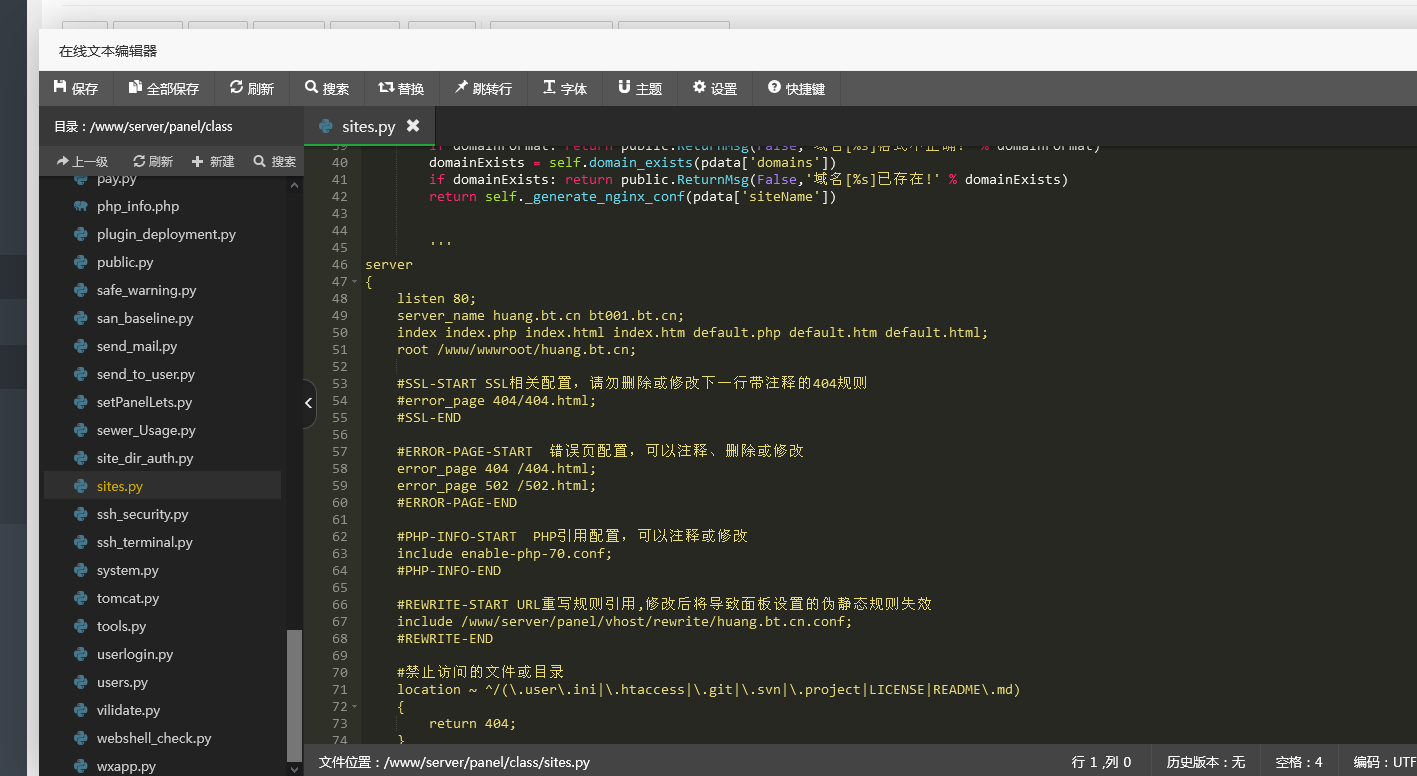1417x776 pixels.
Task: Open the 字体 font settings
Action: (565, 88)
